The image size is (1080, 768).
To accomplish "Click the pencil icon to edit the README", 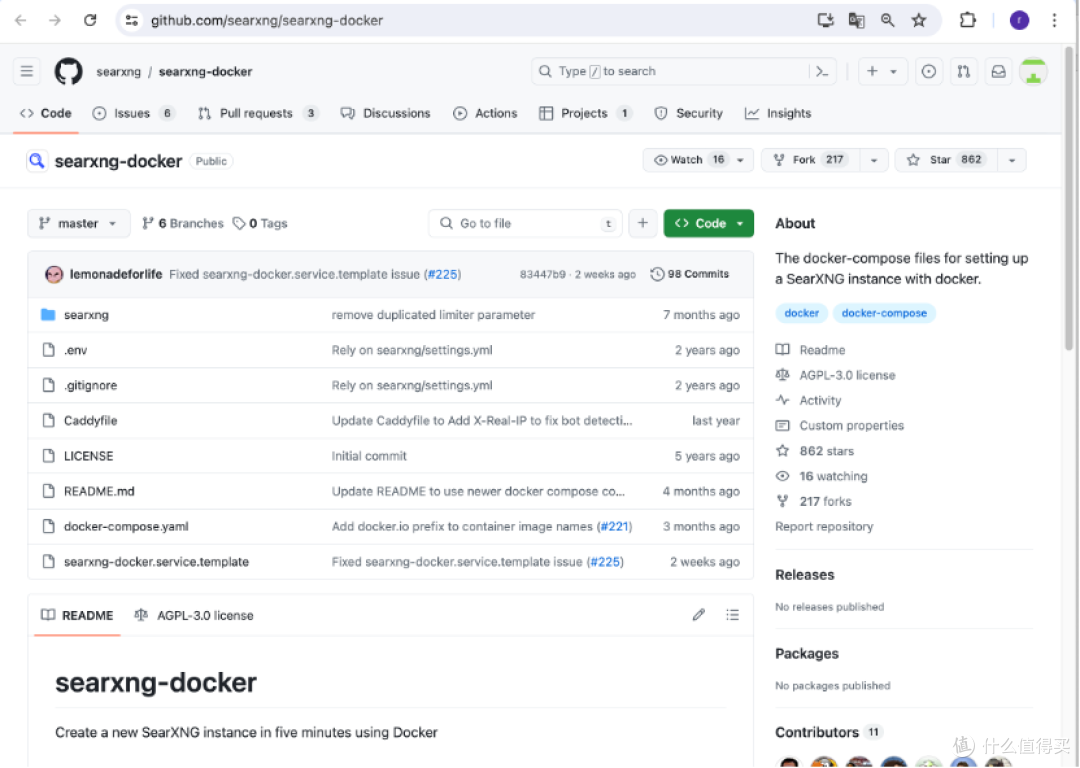I will point(698,614).
